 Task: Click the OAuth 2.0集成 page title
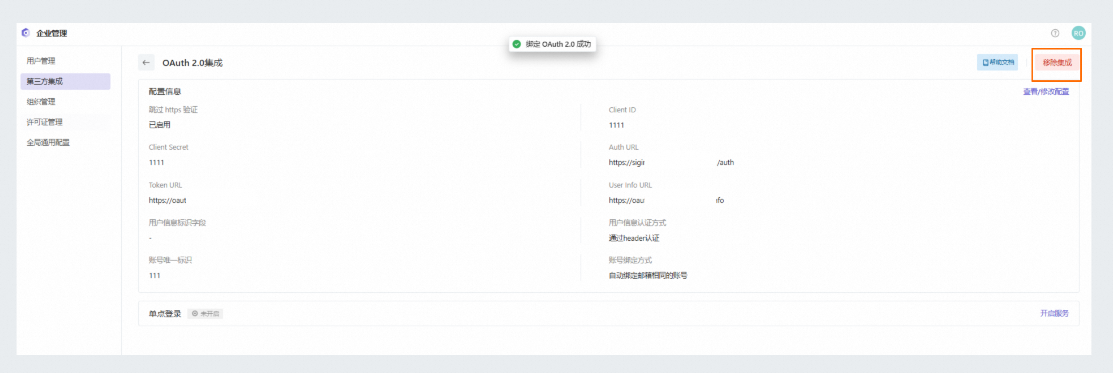[x=192, y=63]
